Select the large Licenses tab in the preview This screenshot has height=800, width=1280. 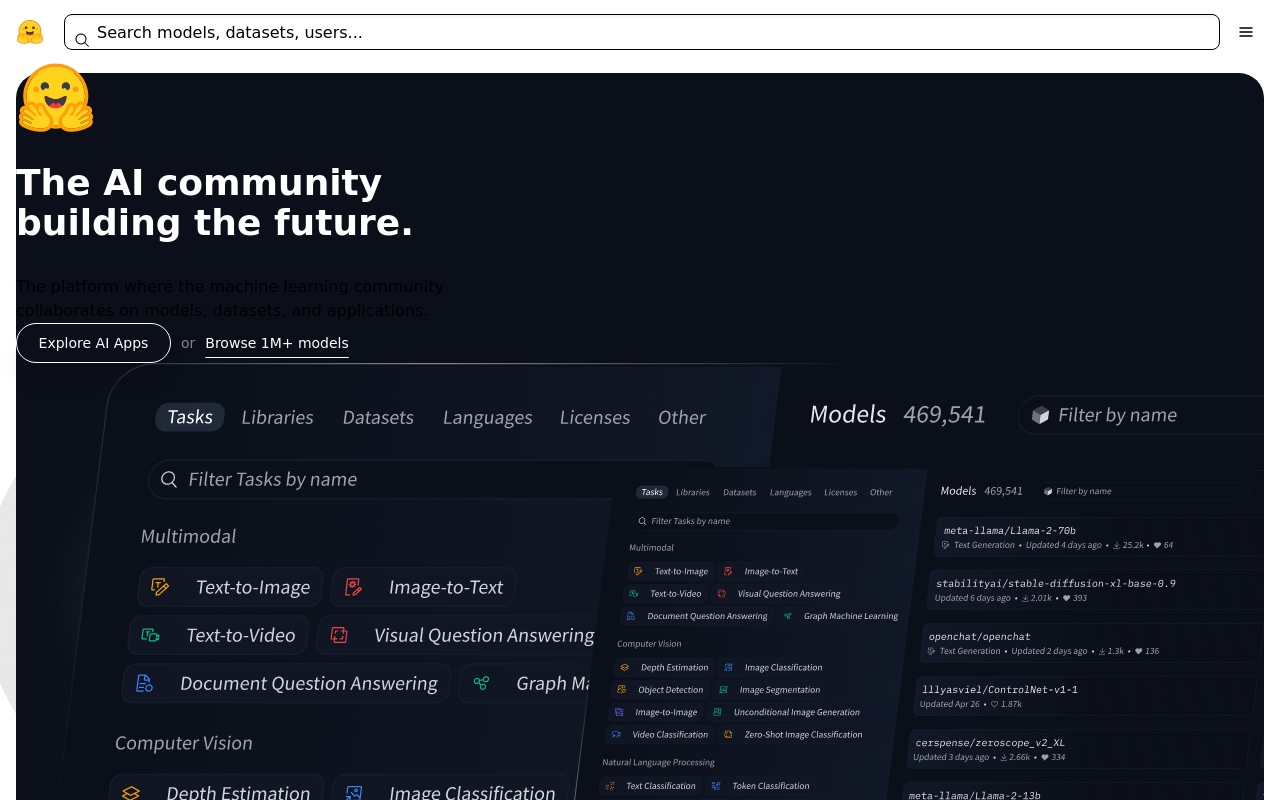595,417
